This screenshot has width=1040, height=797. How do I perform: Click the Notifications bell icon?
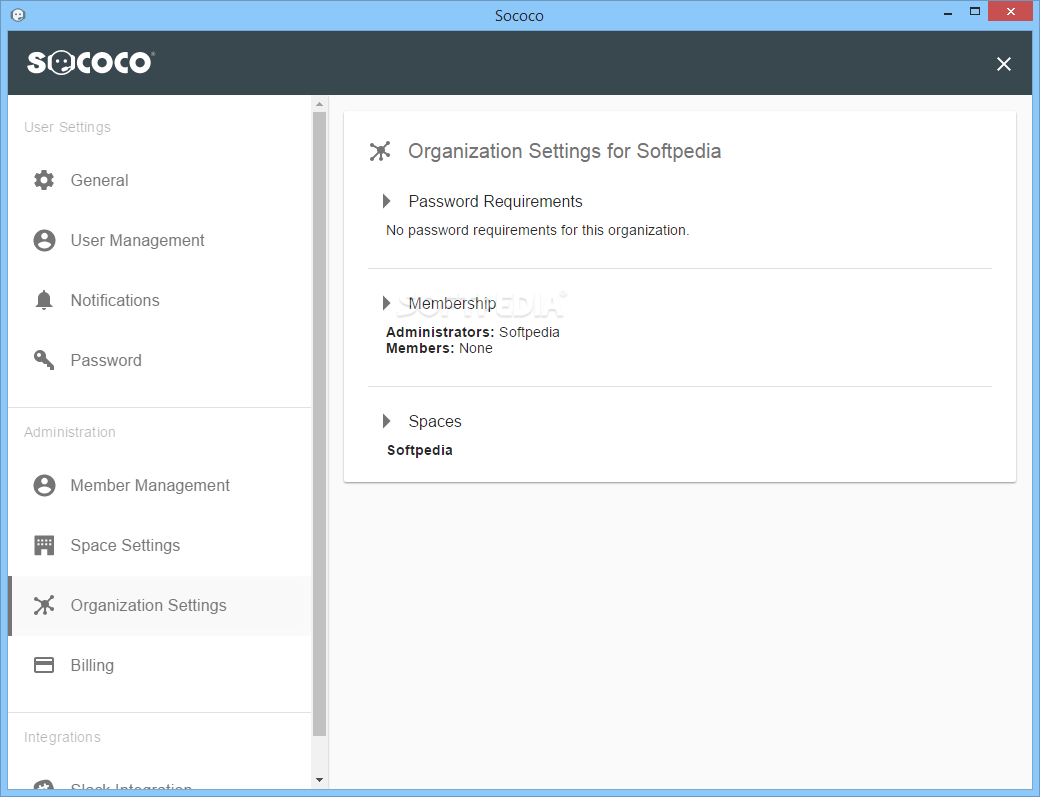click(x=44, y=300)
